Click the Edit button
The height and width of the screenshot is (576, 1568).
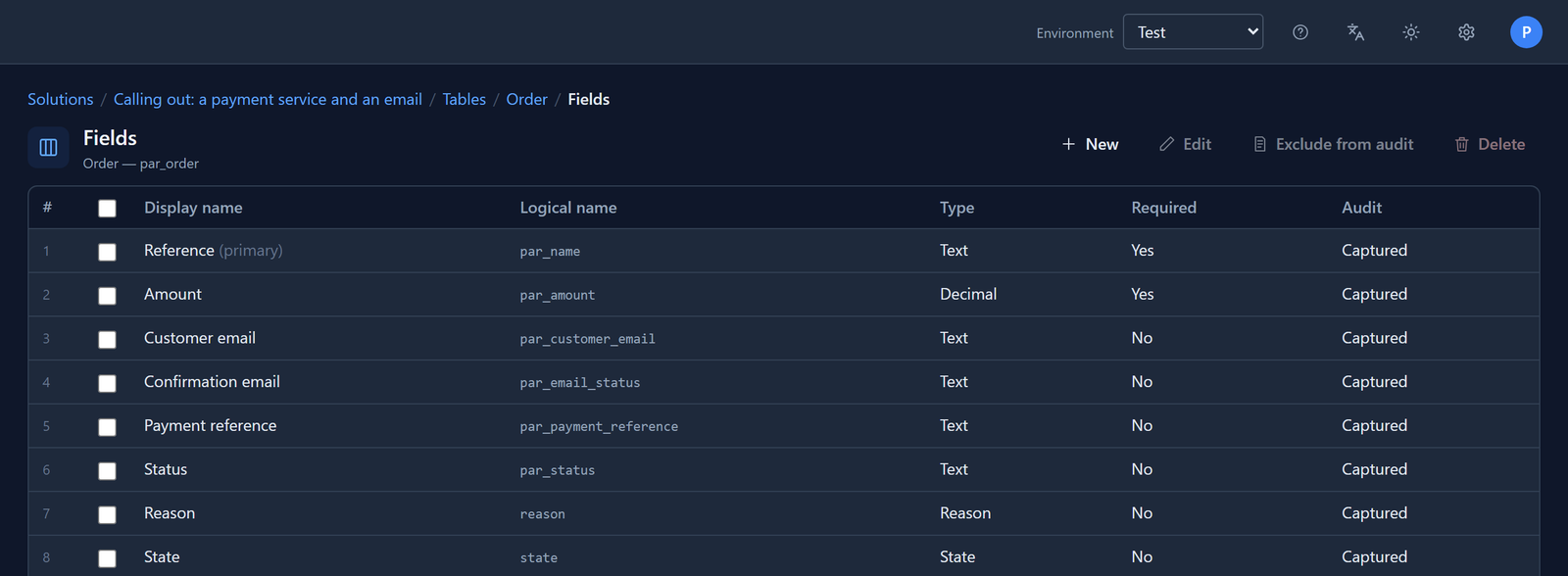1185,144
